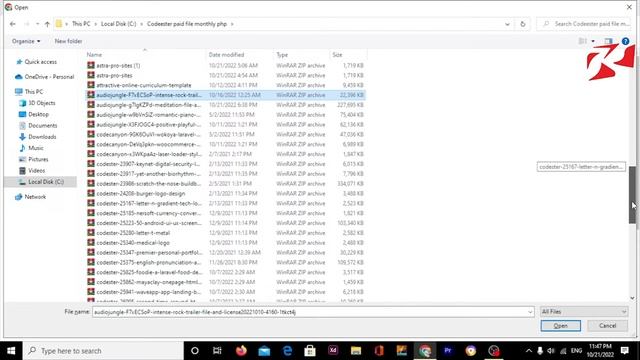Open the Mail app in taskbar
The height and width of the screenshot is (360, 640).
(x=264, y=351)
